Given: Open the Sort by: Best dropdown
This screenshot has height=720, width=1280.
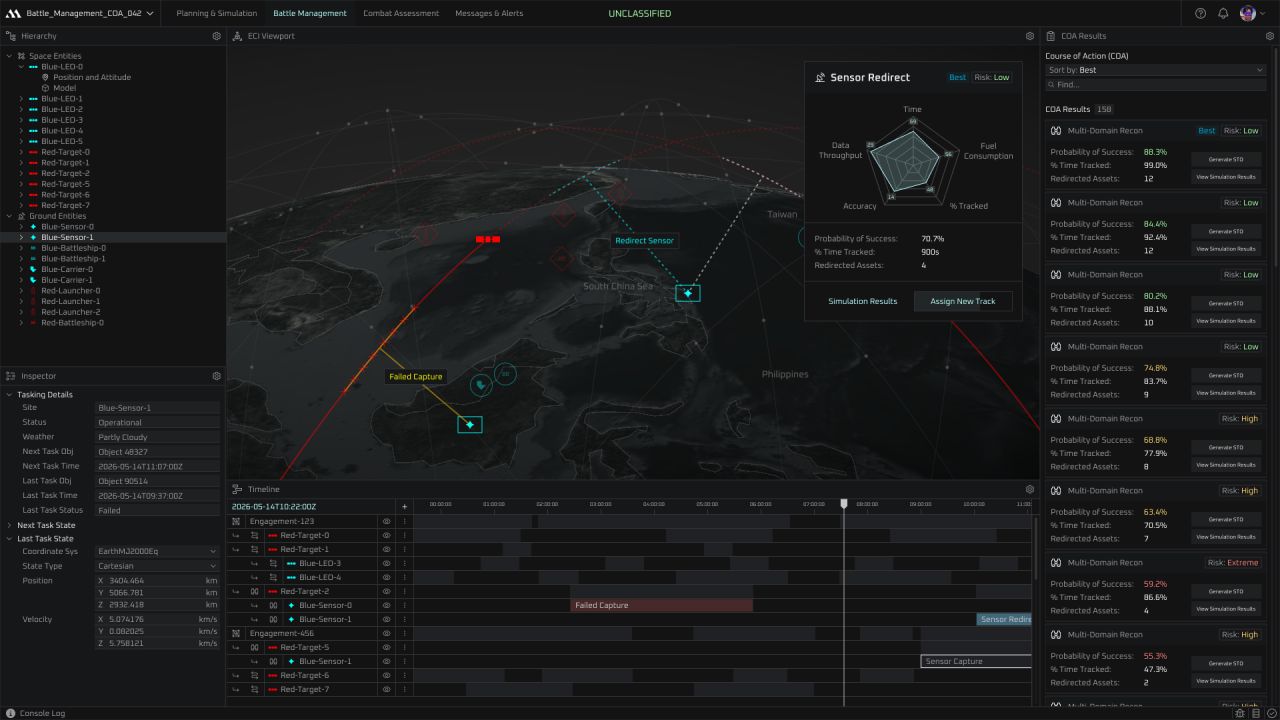Looking at the screenshot, I should [1155, 70].
